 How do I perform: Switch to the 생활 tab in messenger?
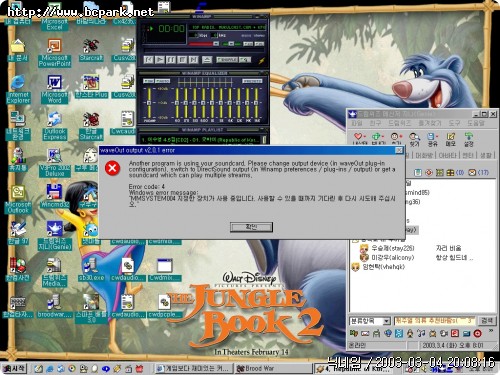[485, 155]
